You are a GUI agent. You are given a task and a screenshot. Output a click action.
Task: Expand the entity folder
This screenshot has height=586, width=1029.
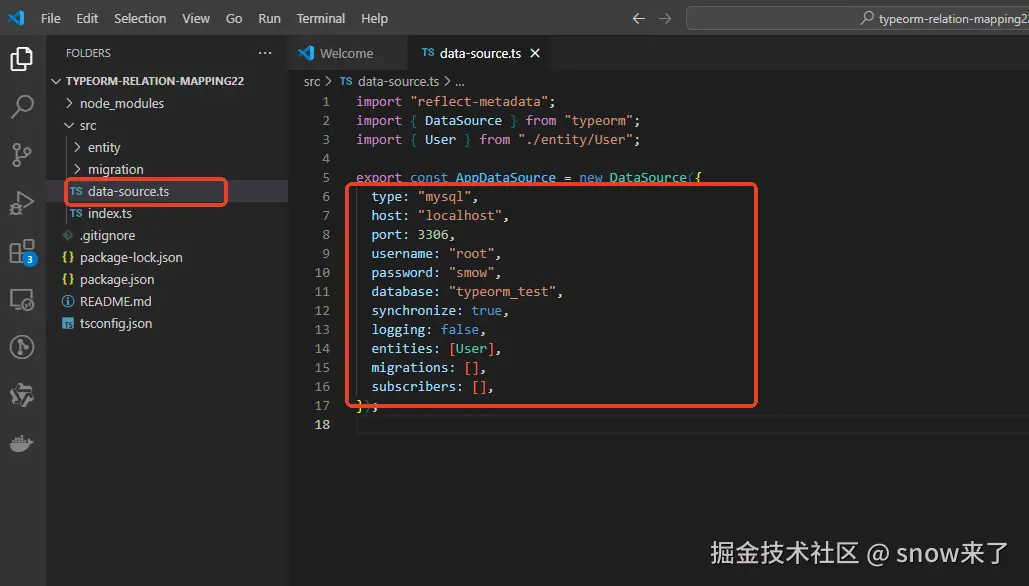pos(167,147)
